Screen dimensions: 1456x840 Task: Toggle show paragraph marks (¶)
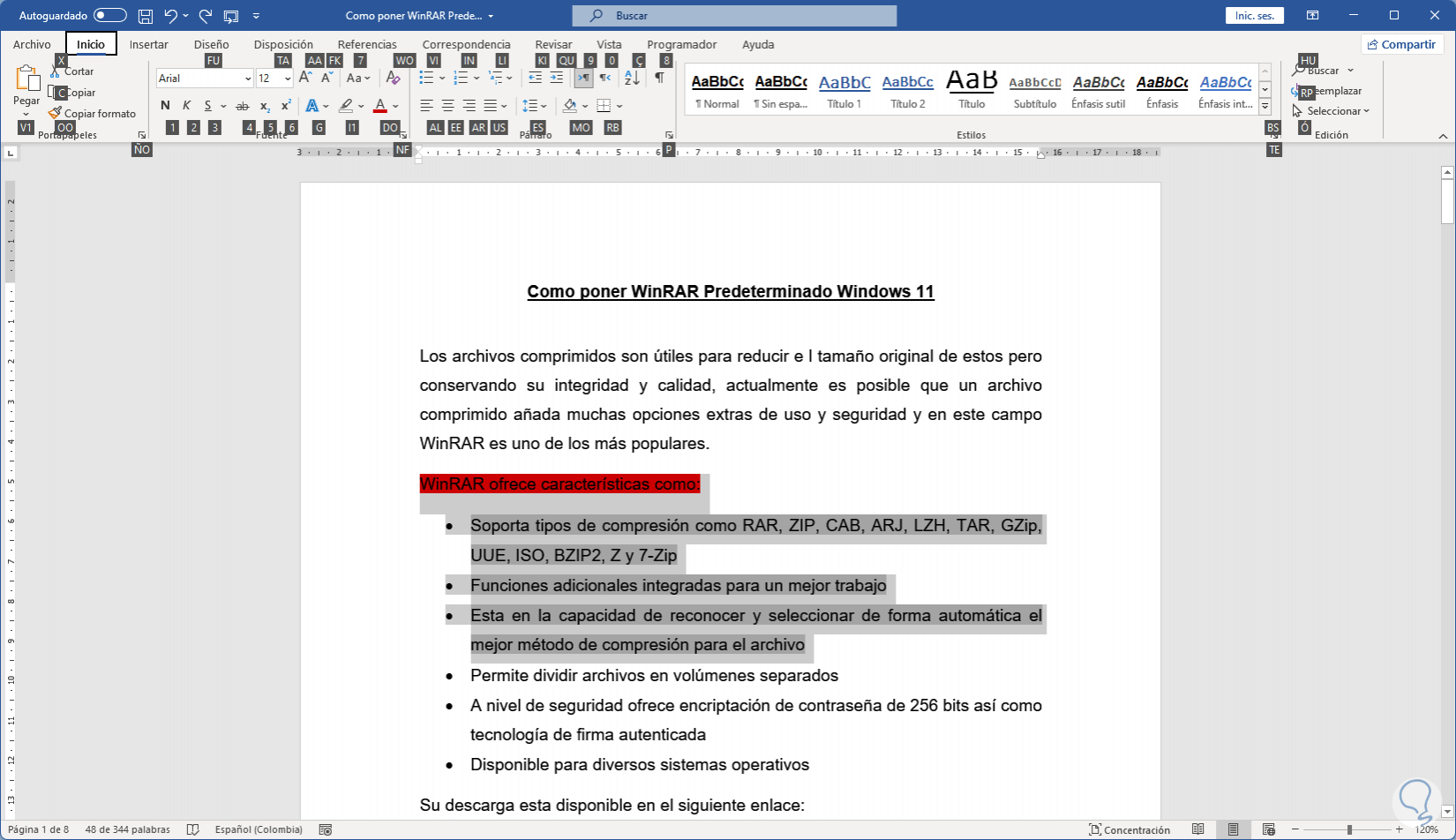(659, 78)
